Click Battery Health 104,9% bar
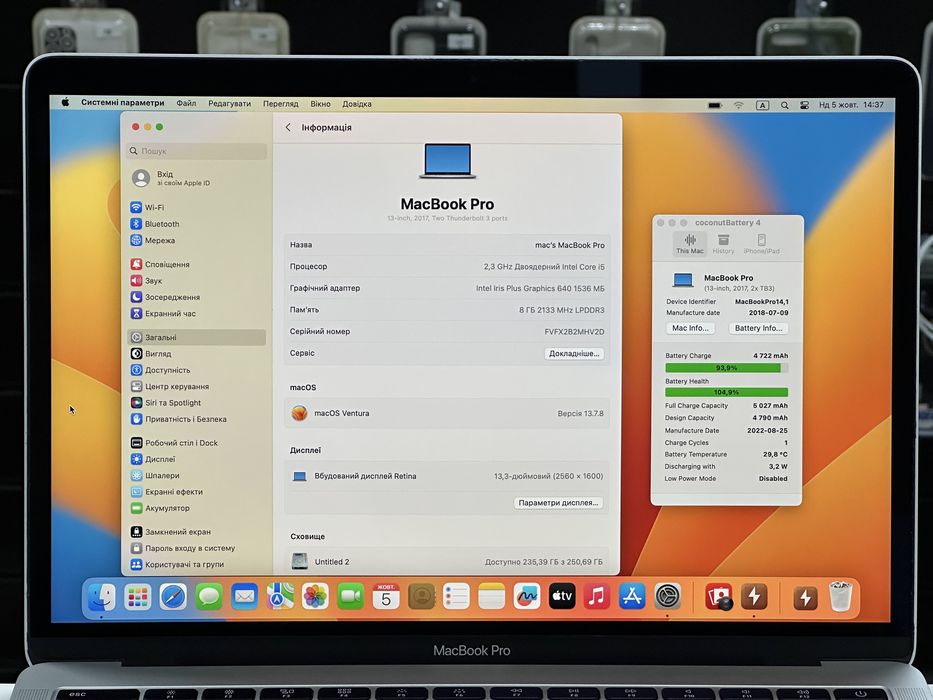 727,392
